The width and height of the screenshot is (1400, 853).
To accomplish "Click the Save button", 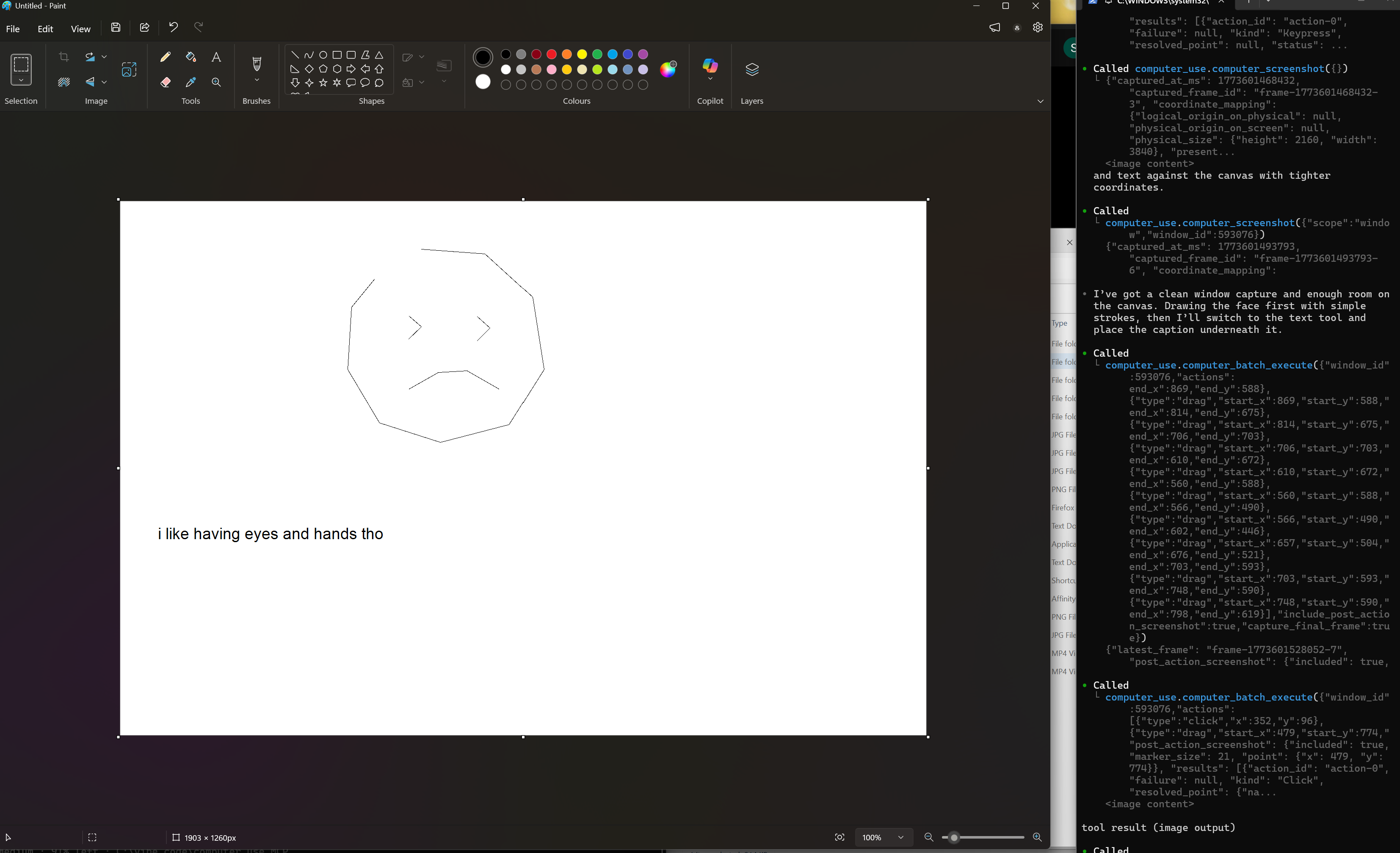I will coord(116,27).
